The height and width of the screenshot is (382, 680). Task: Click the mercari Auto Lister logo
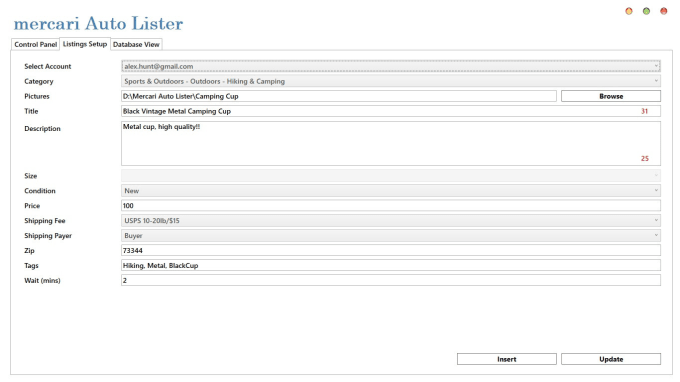(x=98, y=23)
